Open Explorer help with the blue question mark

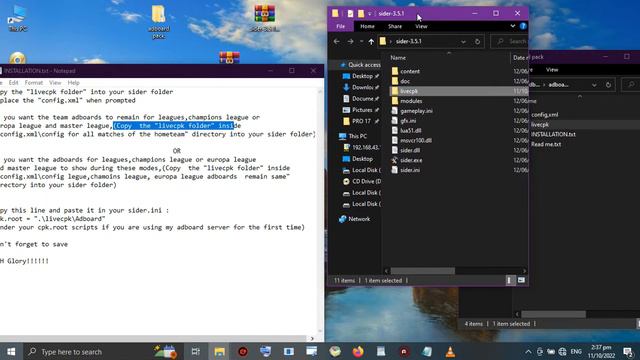coord(523,26)
